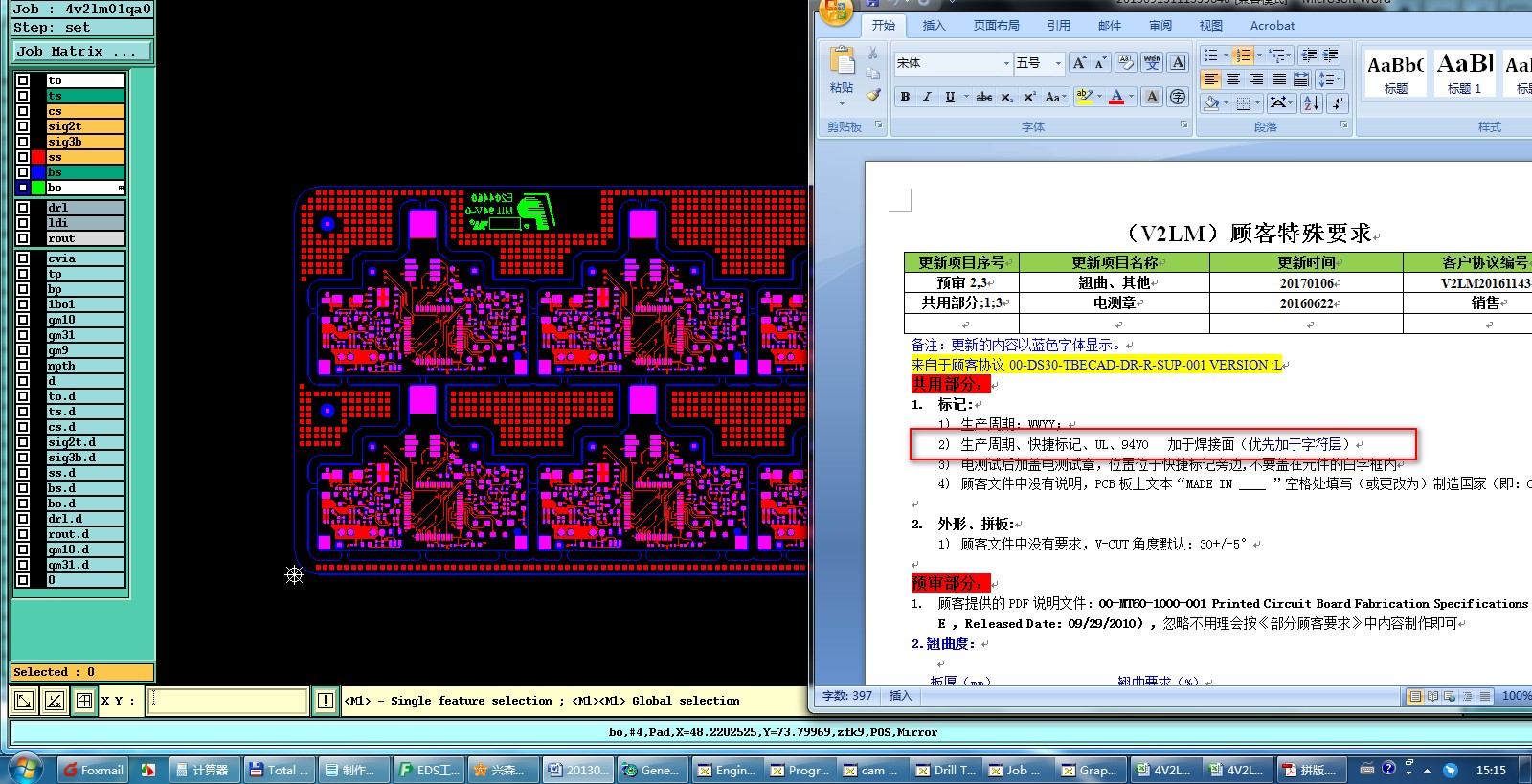Click the Shrink Font icon
Viewport: 1532px width, 784px height.
(x=1100, y=63)
